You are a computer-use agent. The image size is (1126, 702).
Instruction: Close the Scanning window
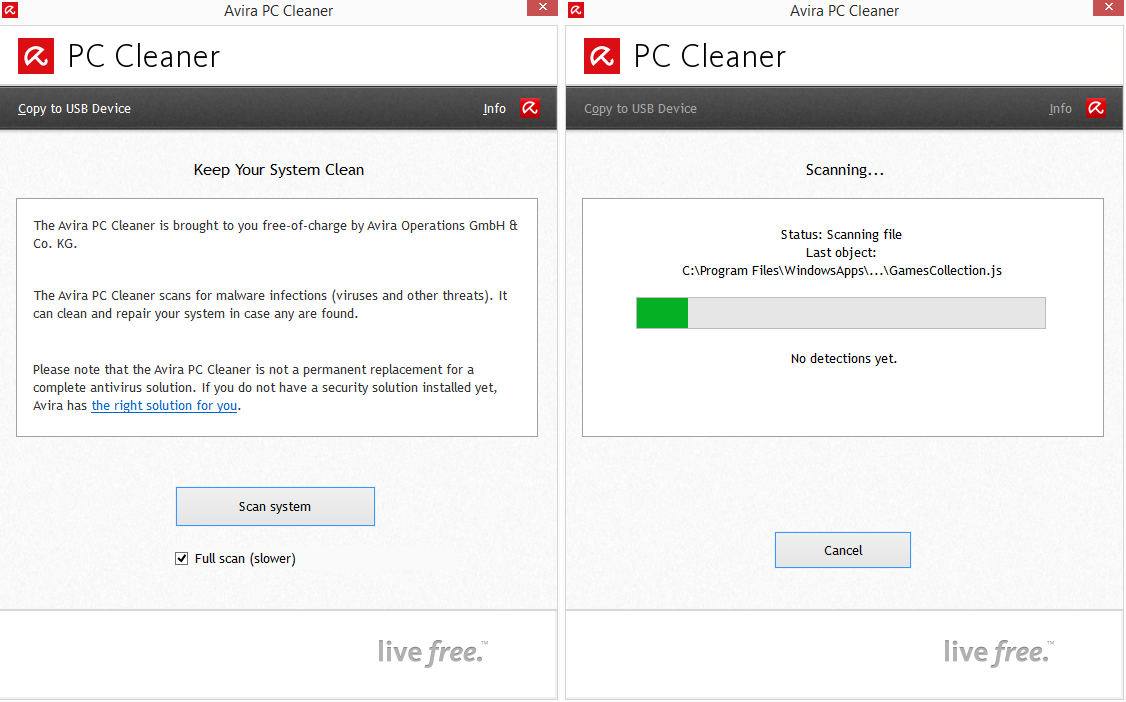1109,8
